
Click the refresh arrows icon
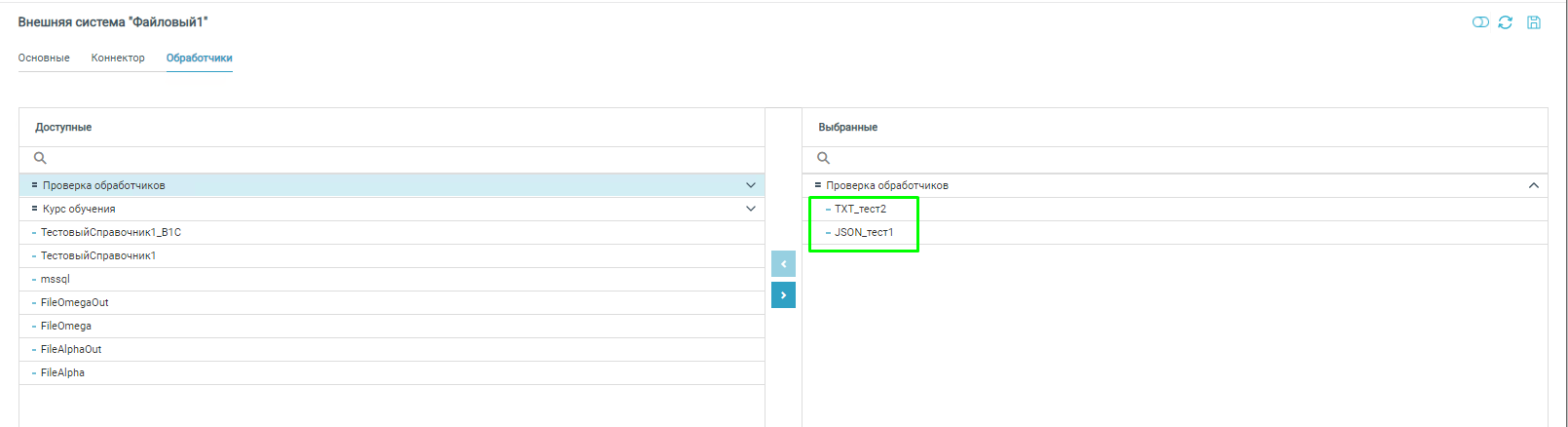pos(1506,22)
